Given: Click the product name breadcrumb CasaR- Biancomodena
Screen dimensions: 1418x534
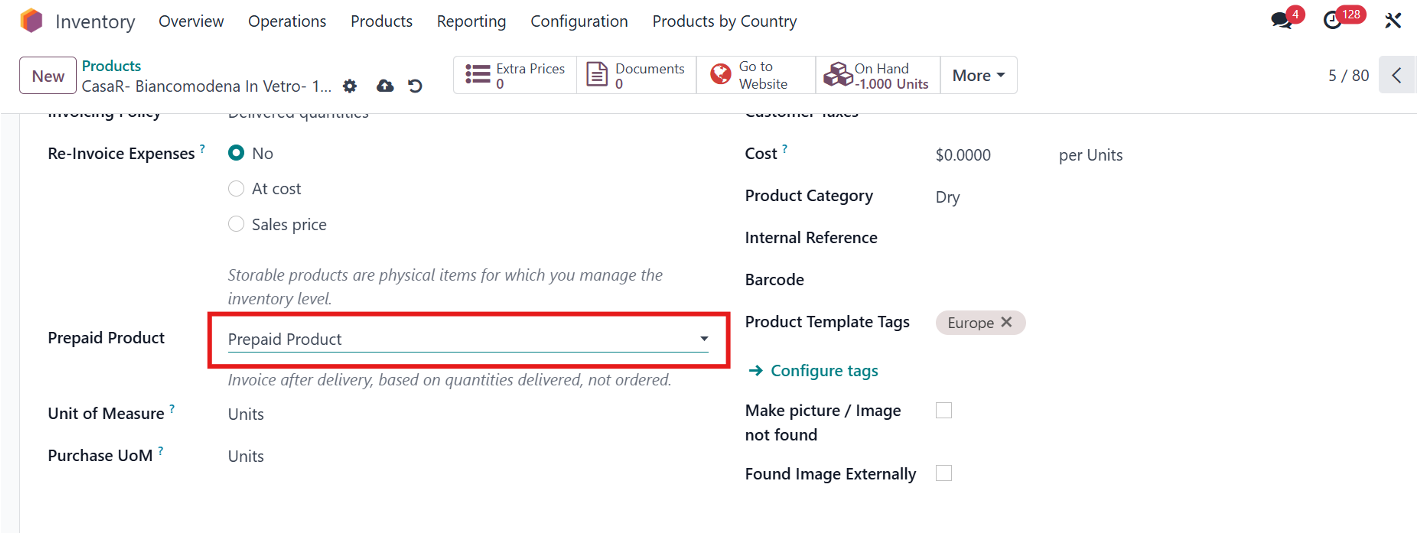Looking at the screenshot, I should [x=207, y=86].
